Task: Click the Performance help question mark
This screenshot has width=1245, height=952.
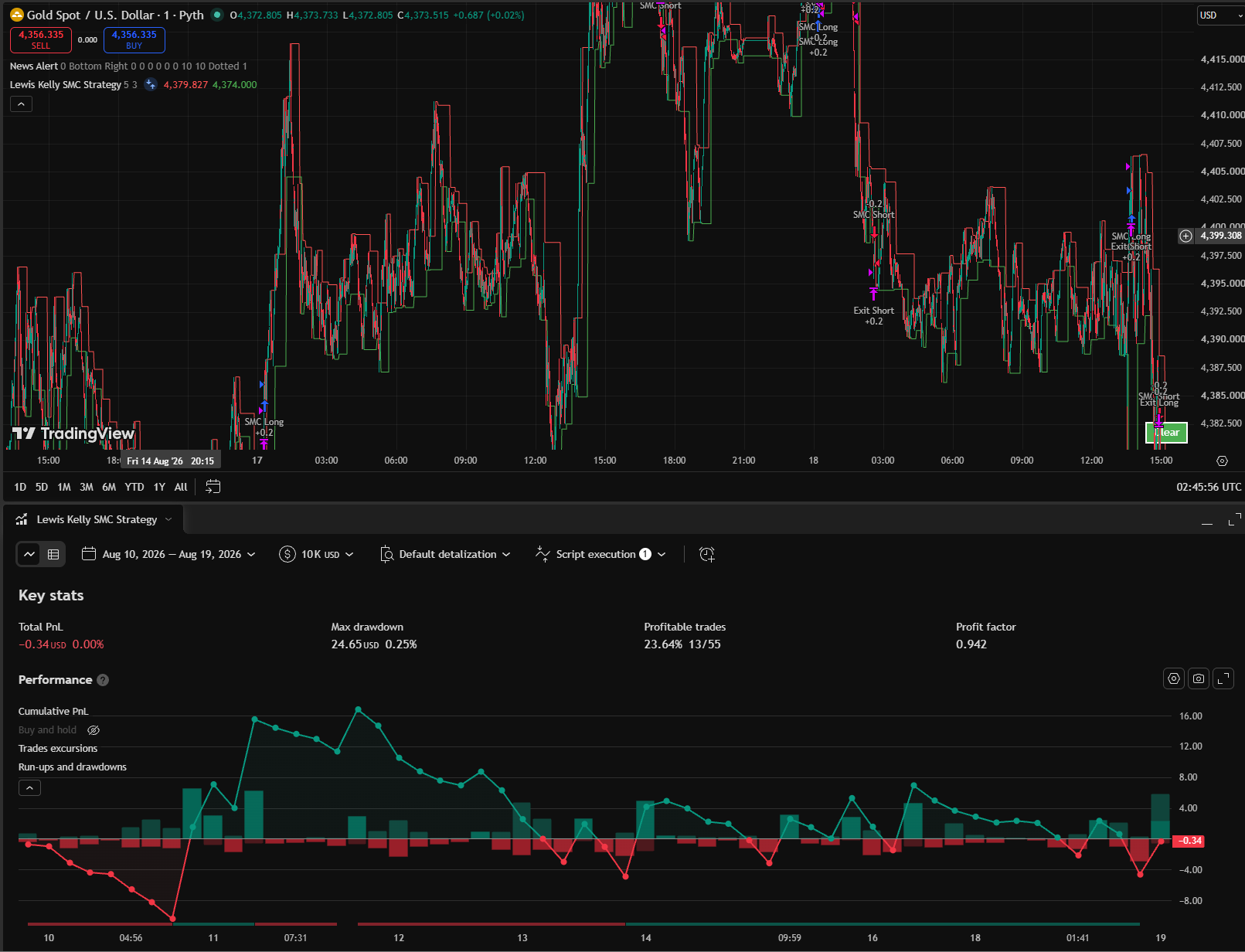Action: [x=103, y=680]
